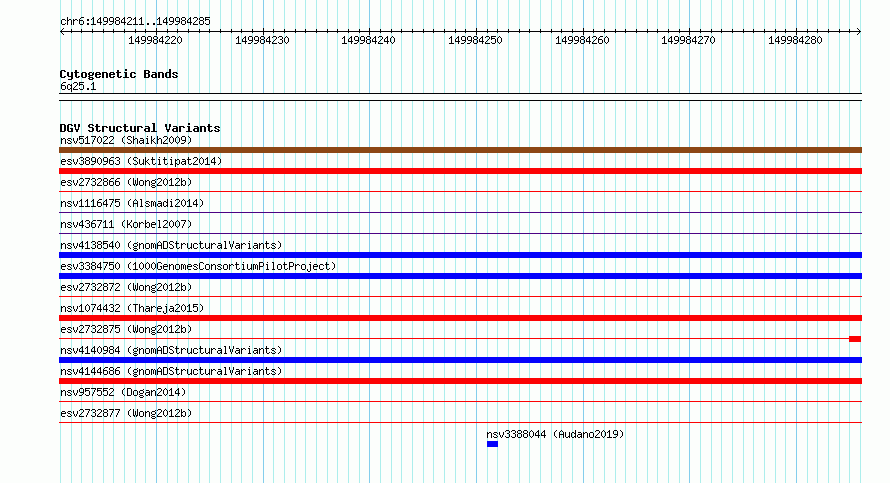890x483 pixels.
Task: Click the small red block on esv2732875 track
Action: coord(855,339)
